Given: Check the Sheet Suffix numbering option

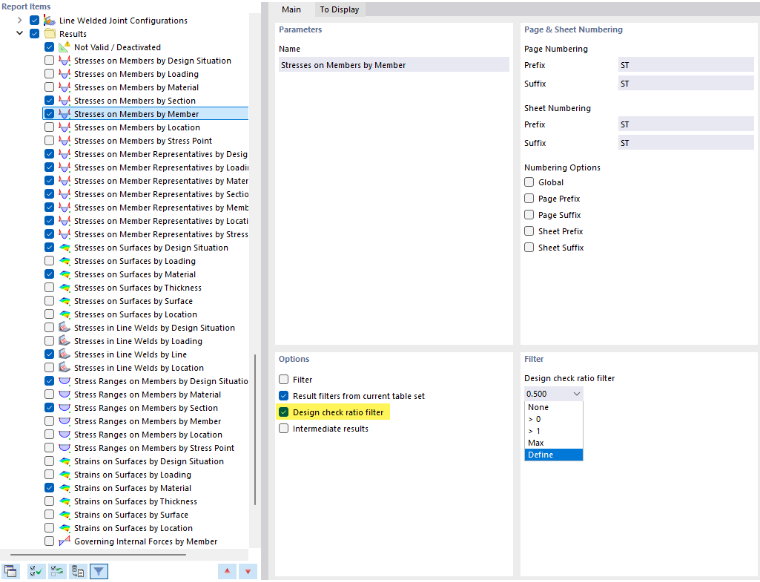Looking at the screenshot, I should (529, 248).
